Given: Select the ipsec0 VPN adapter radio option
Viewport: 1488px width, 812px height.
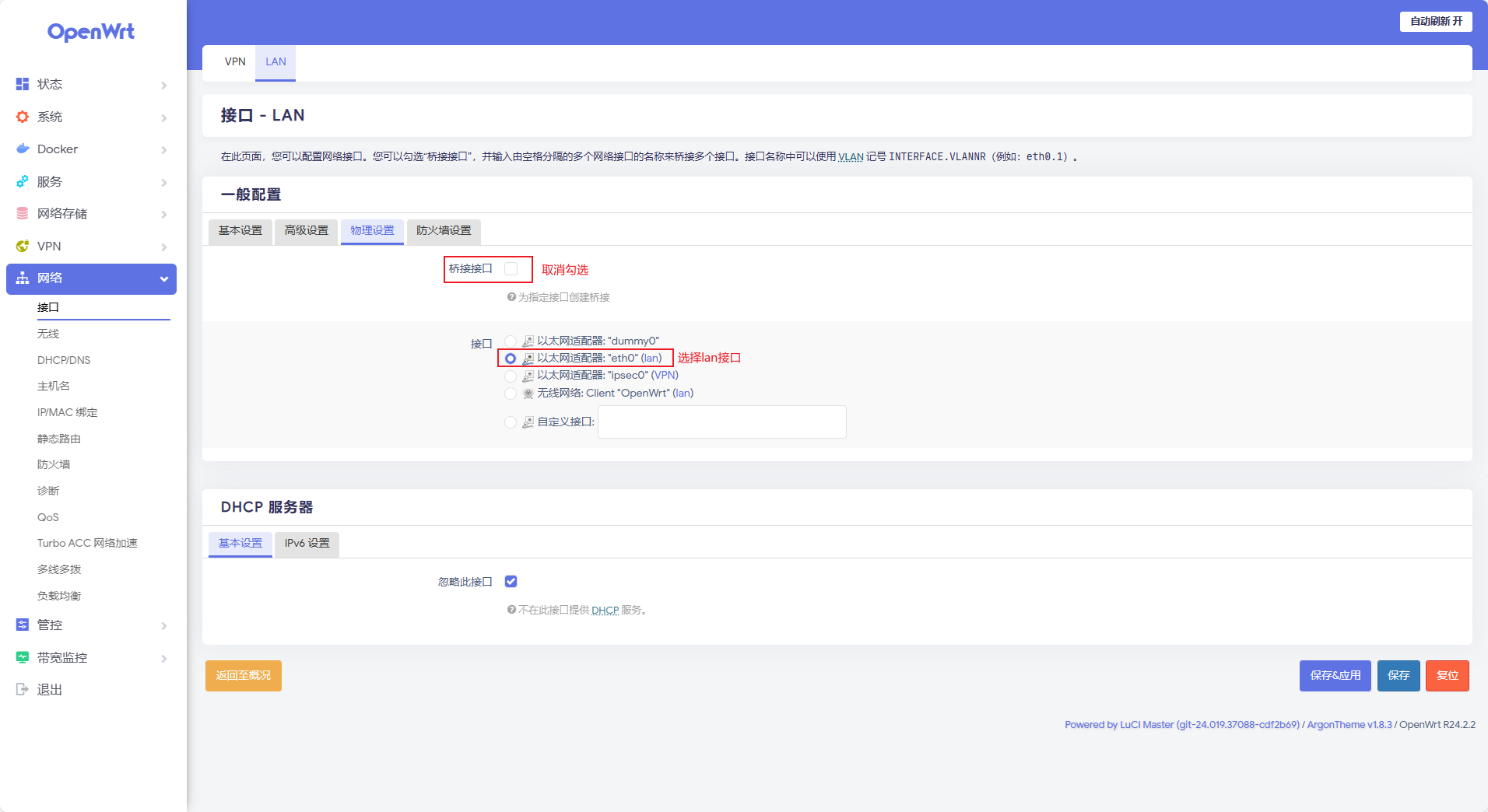Looking at the screenshot, I should (x=511, y=376).
